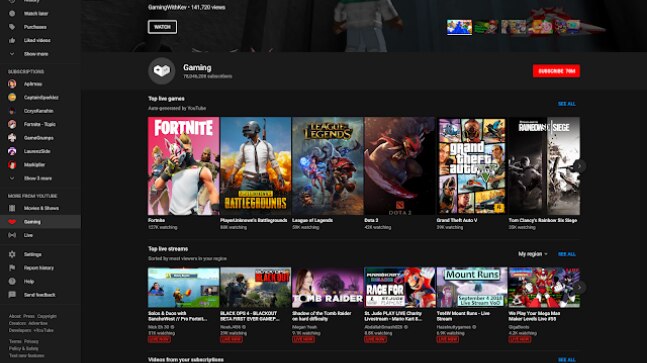Open the Gaming channel logo icon

pyautogui.click(x=162, y=71)
